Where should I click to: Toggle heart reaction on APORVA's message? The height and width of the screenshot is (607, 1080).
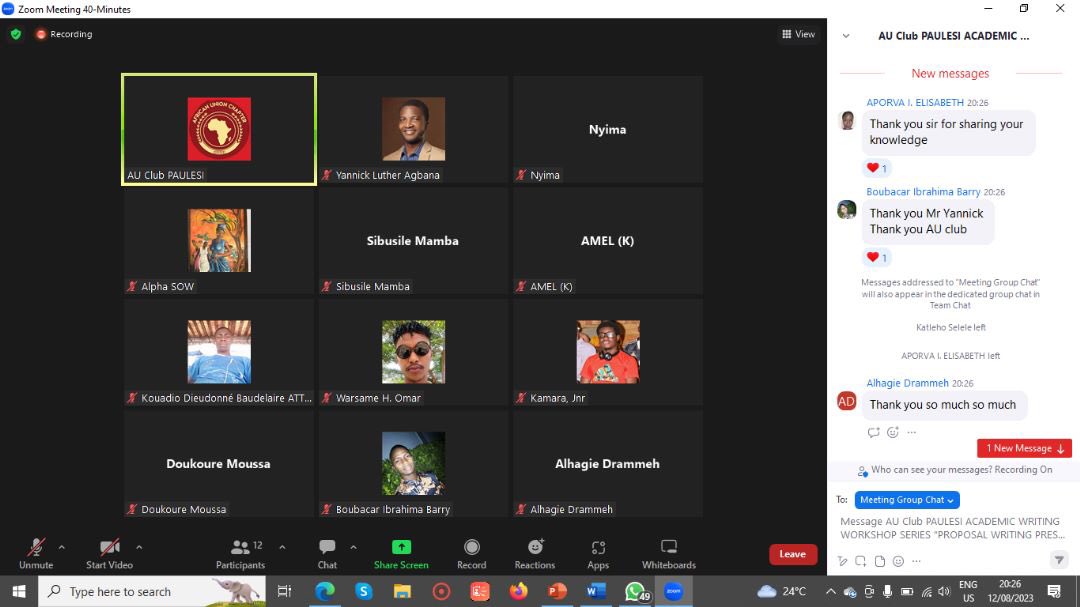[x=876, y=168]
